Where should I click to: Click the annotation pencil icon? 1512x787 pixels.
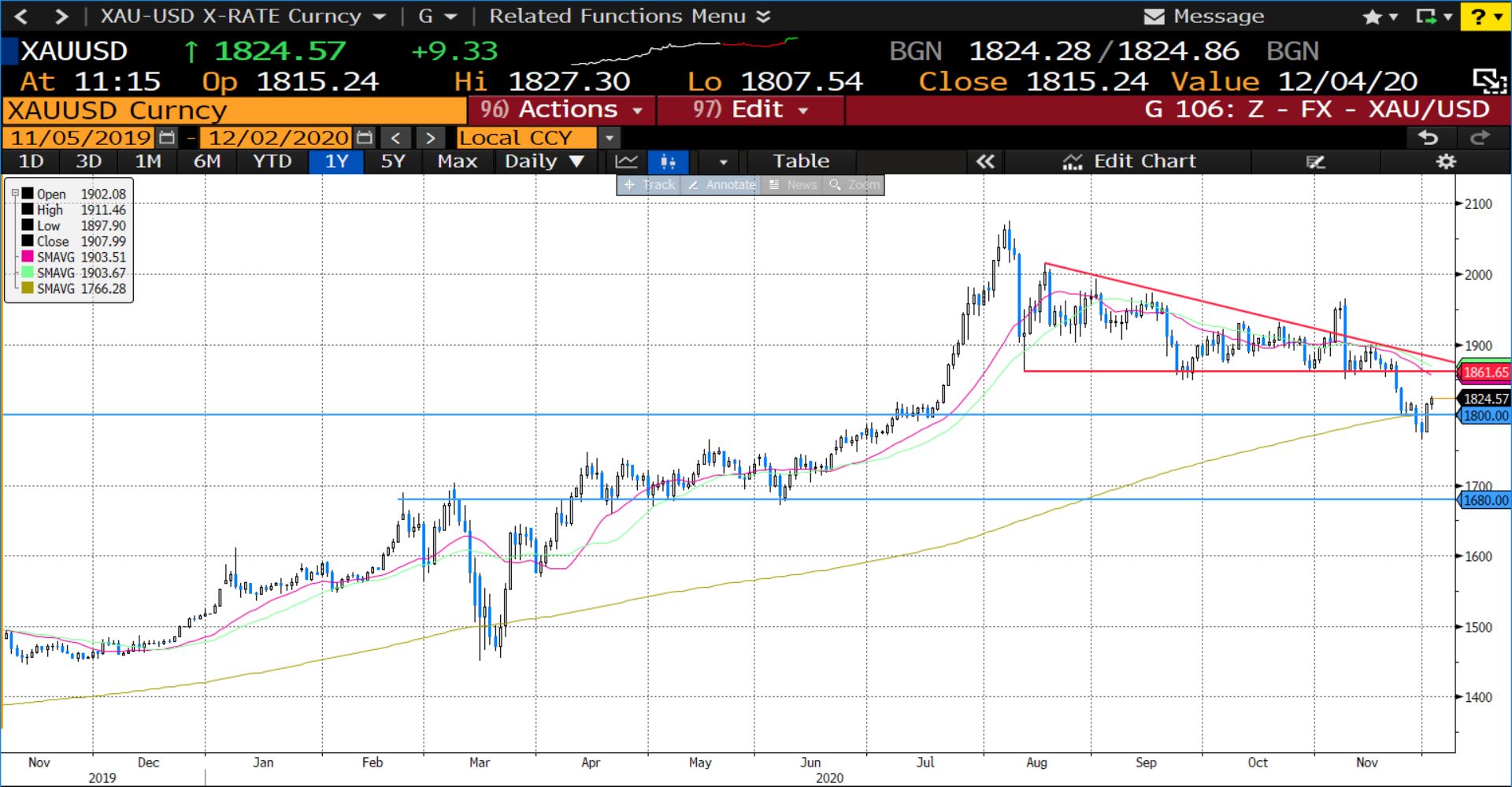pos(1315,161)
